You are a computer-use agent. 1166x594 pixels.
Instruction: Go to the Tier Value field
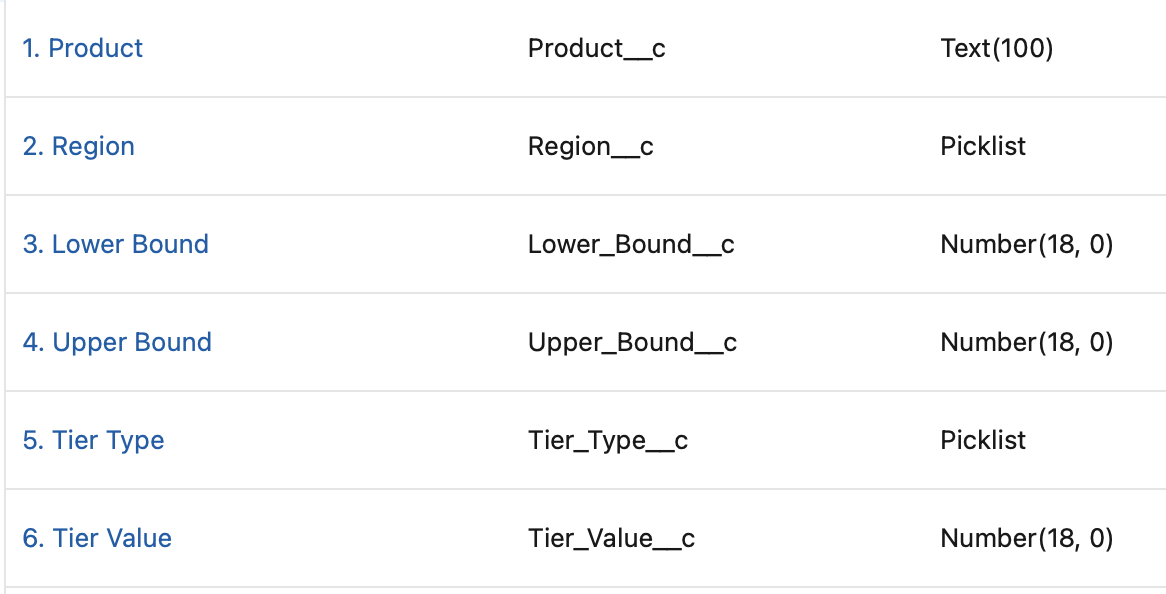click(x=97, y=538)
